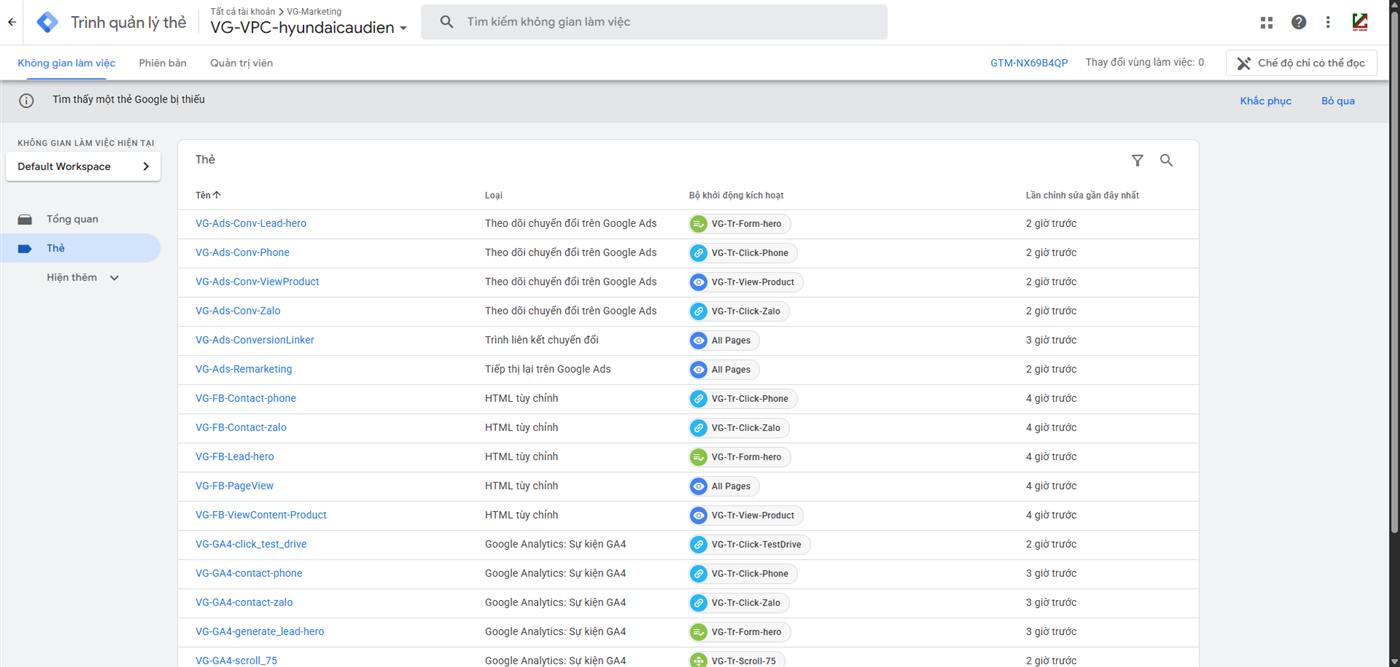Screen dimensions: 1400x667
Task: Open the VG-GA4-click_test_drive tag
Action: pyautogui.click(x=251, y=544)
